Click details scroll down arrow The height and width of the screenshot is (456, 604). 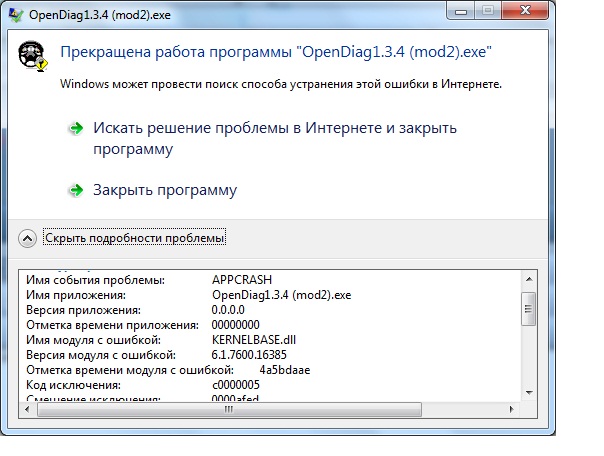(529, 393)
